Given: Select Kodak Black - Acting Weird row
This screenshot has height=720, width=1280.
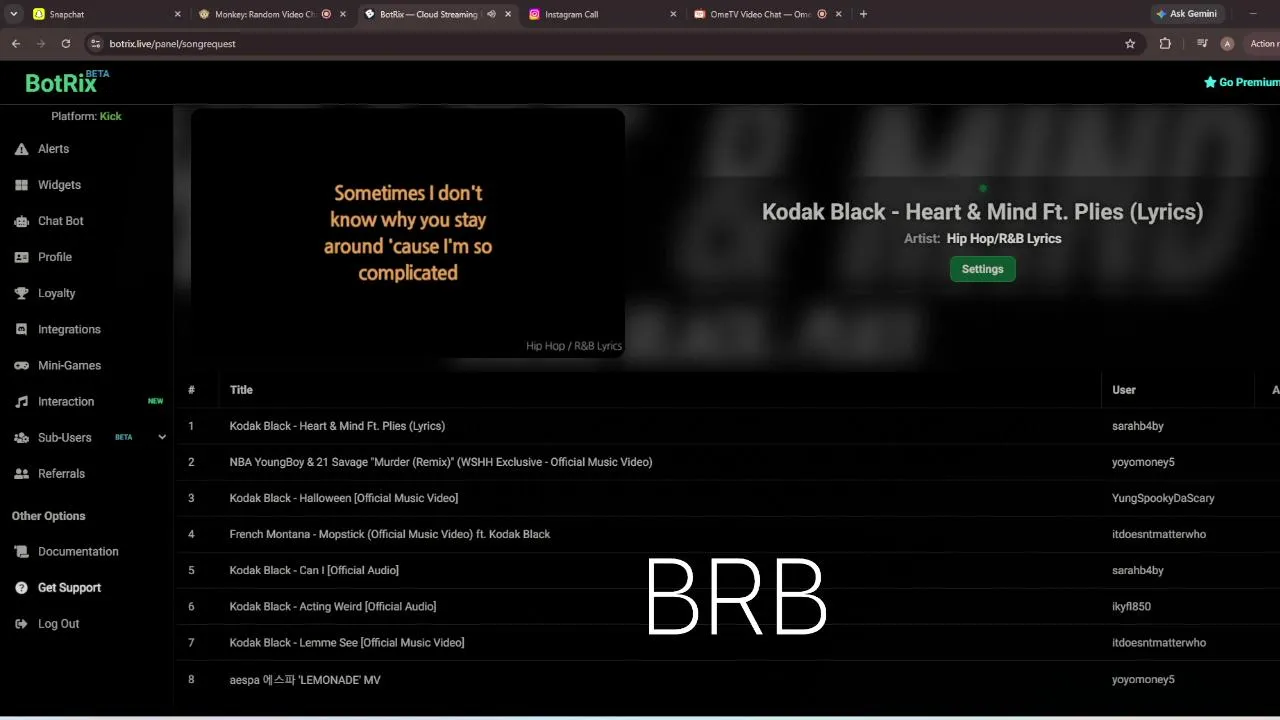Looking at the screenshot, I should [728, 606].
